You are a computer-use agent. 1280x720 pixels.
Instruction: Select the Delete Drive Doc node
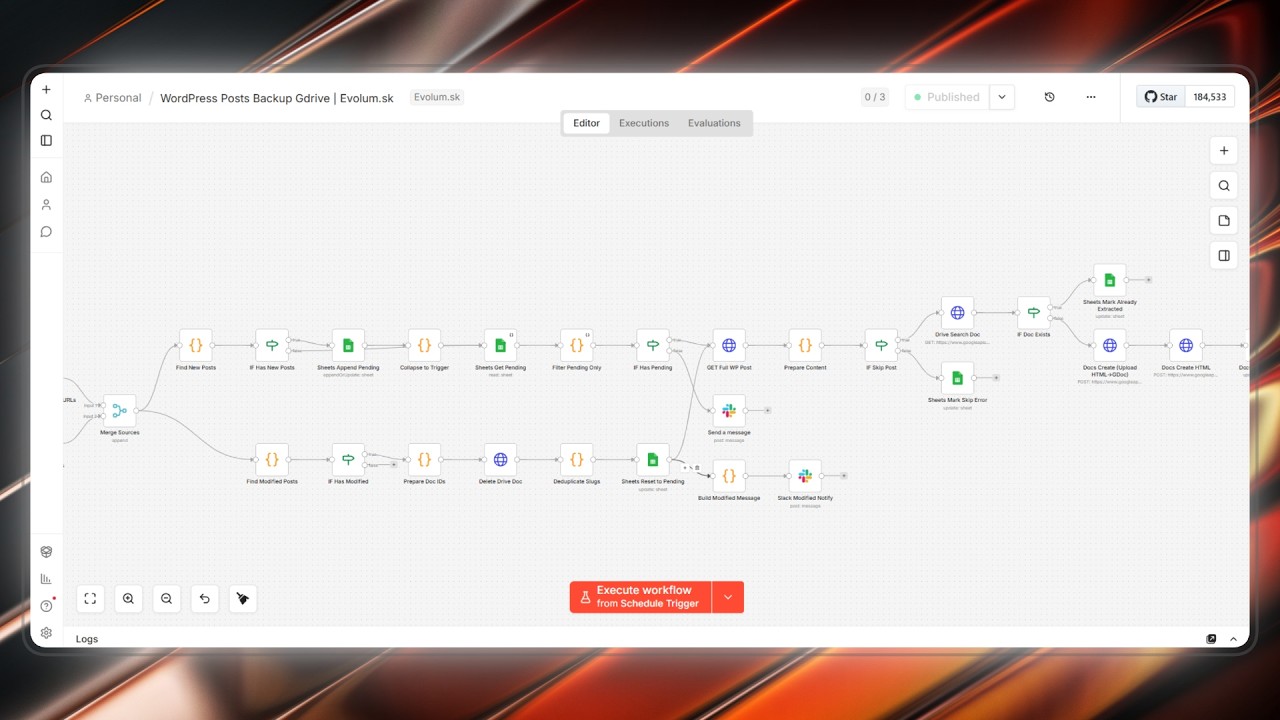[x=500, y=460]
